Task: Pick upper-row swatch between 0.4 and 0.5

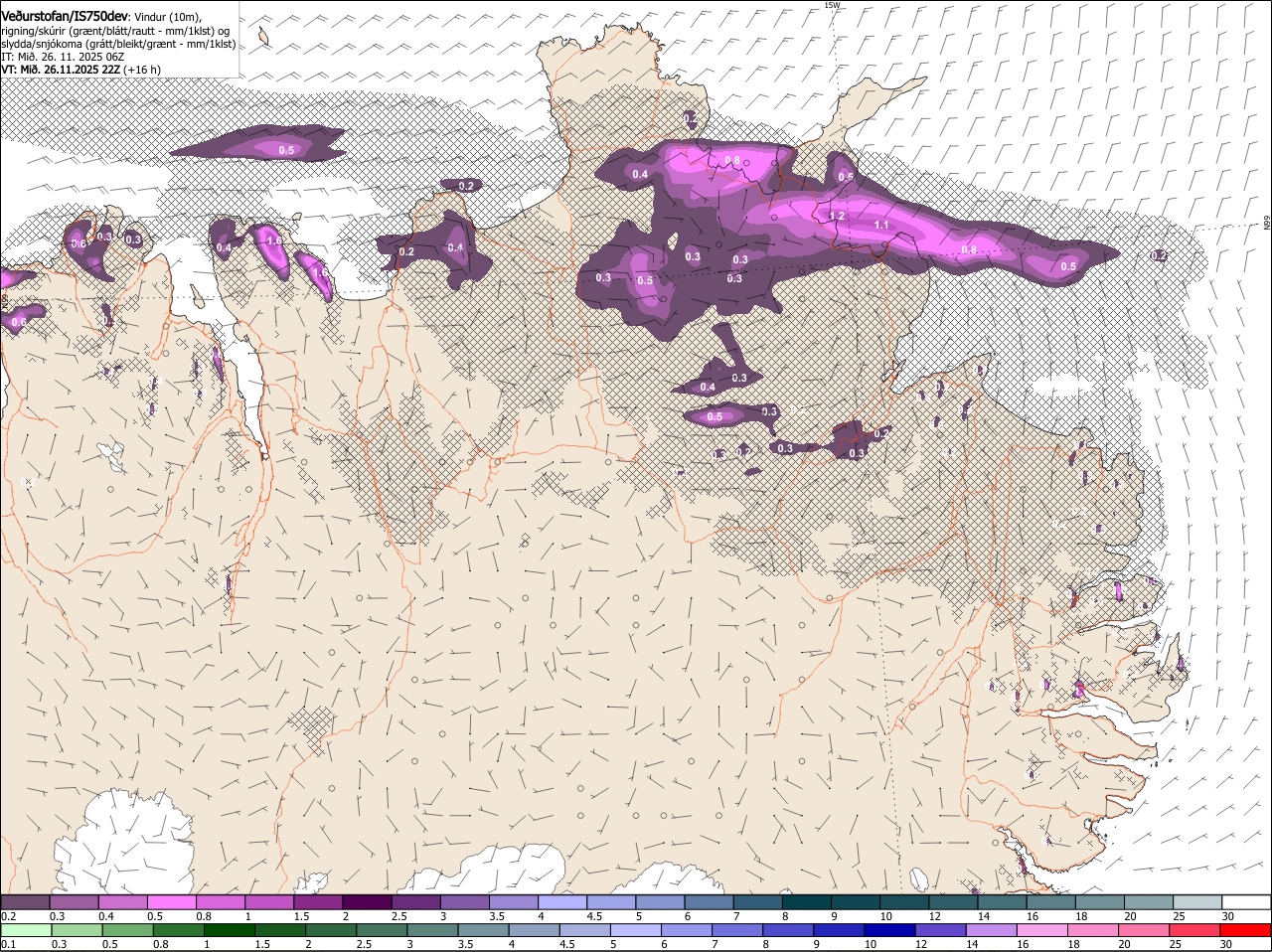Action: (123, 901)
